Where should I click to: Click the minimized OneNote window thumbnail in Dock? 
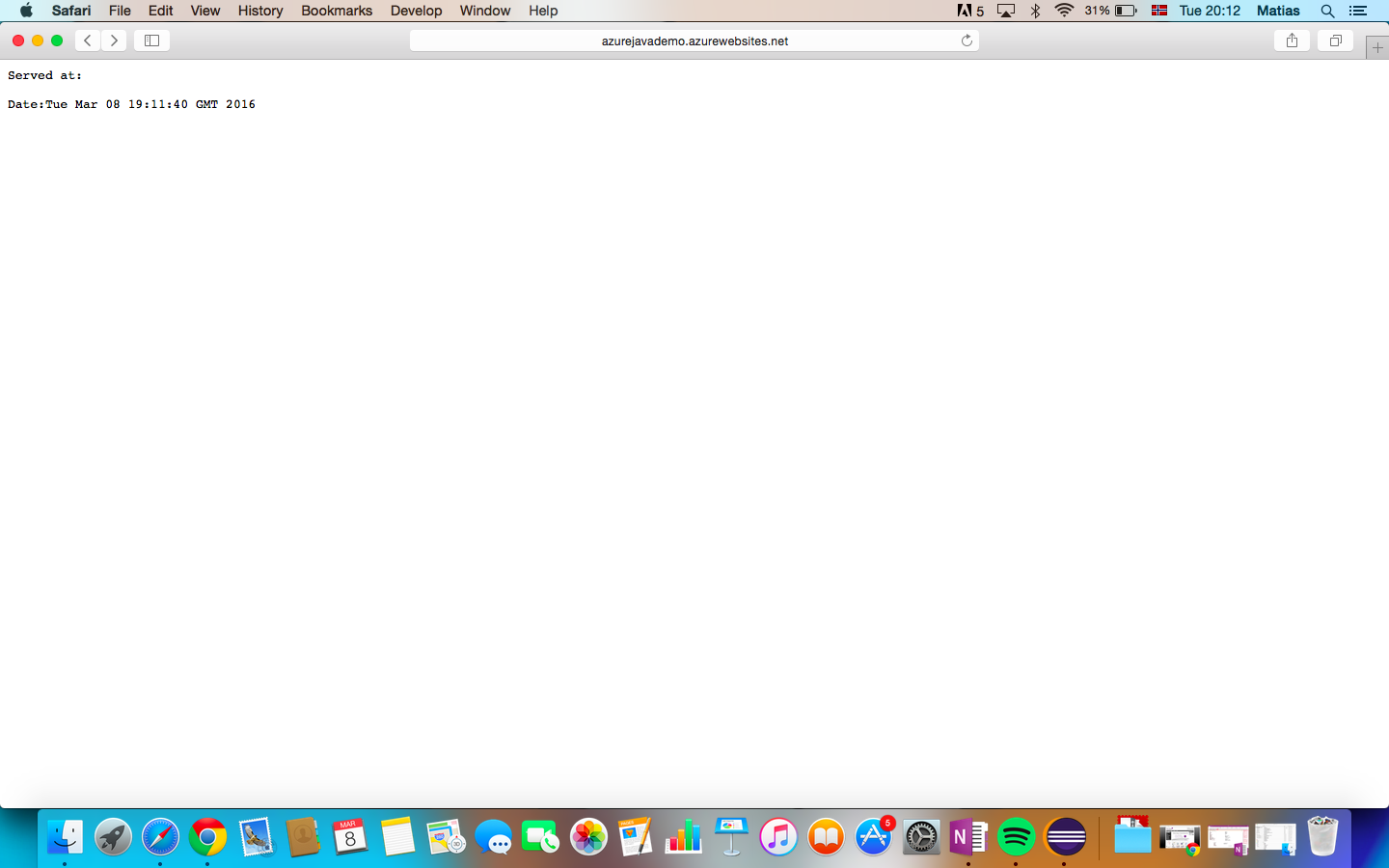click(1228, 838)
